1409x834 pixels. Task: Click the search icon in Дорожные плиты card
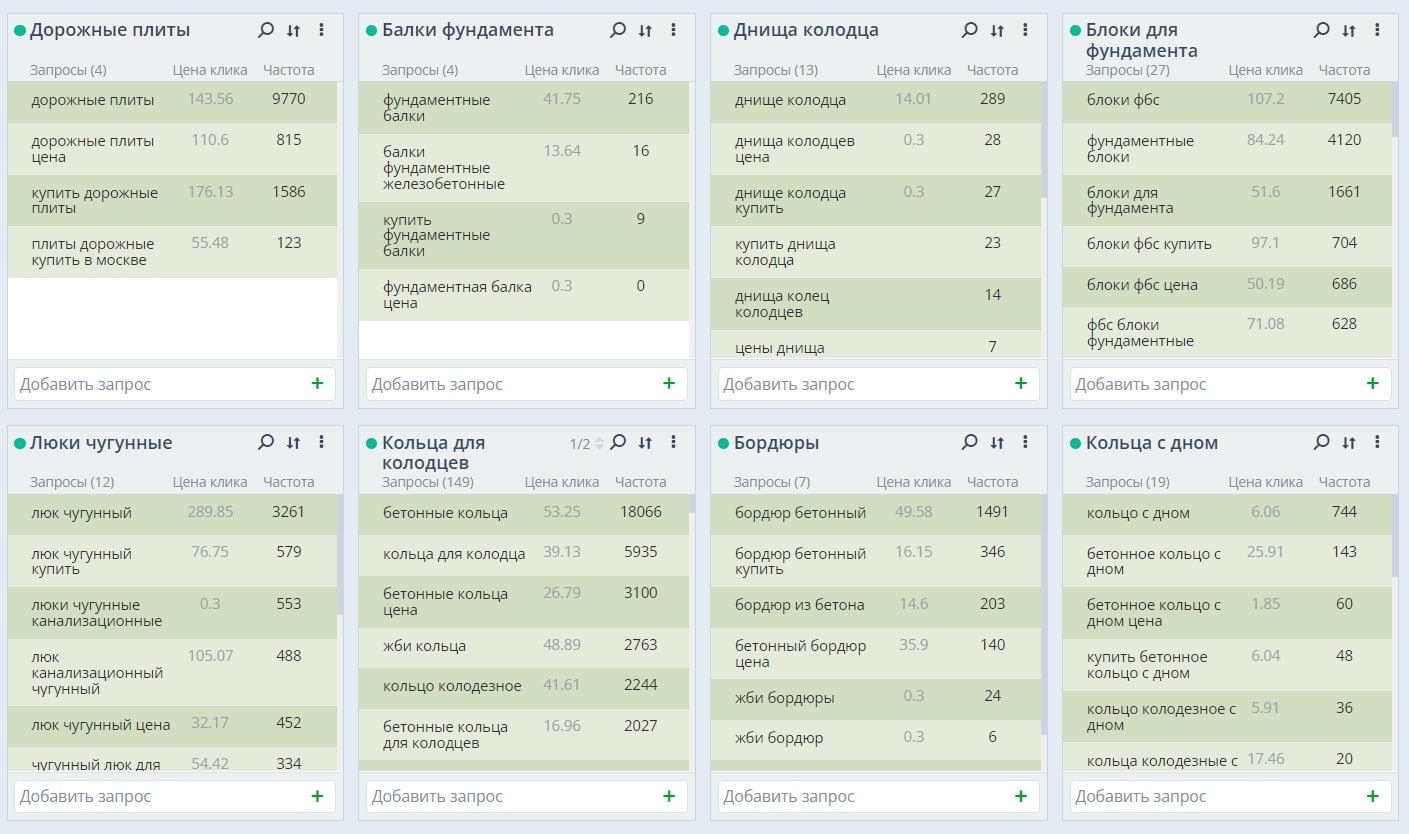(265, 30)
